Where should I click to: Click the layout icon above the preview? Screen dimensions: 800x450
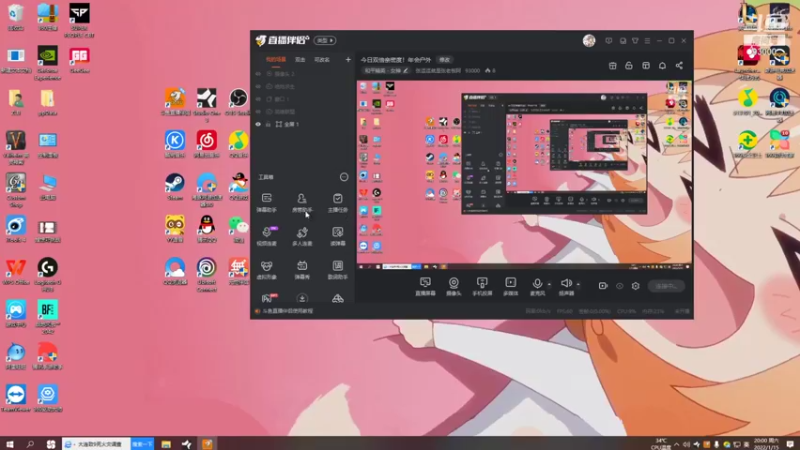(646, 65)
